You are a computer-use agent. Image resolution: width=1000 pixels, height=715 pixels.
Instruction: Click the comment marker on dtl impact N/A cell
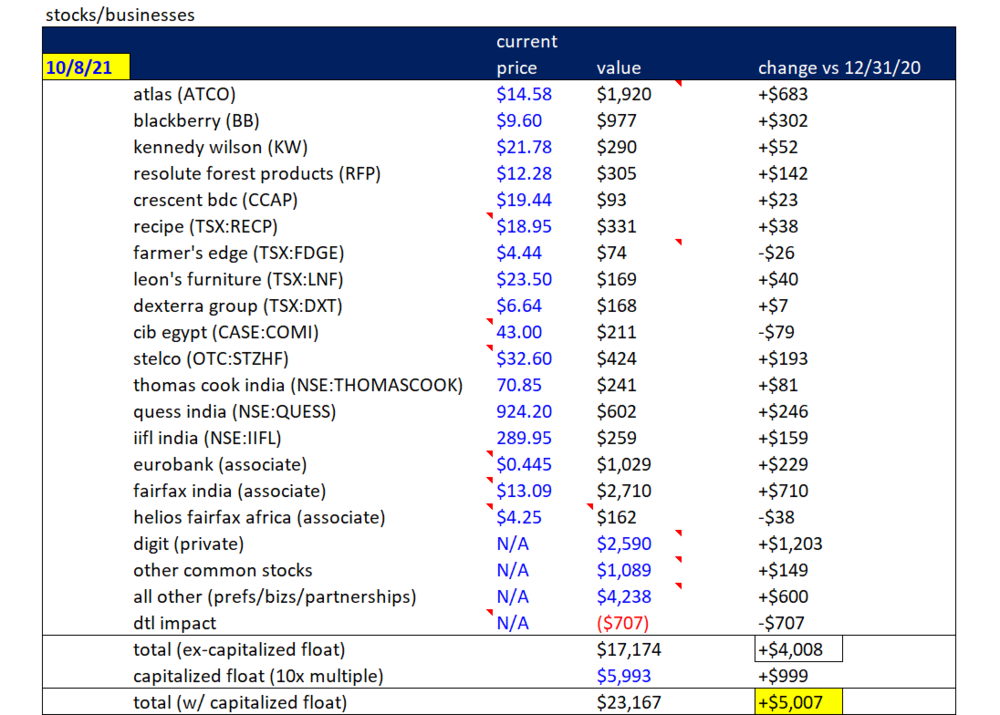click(x=490, y=613)
